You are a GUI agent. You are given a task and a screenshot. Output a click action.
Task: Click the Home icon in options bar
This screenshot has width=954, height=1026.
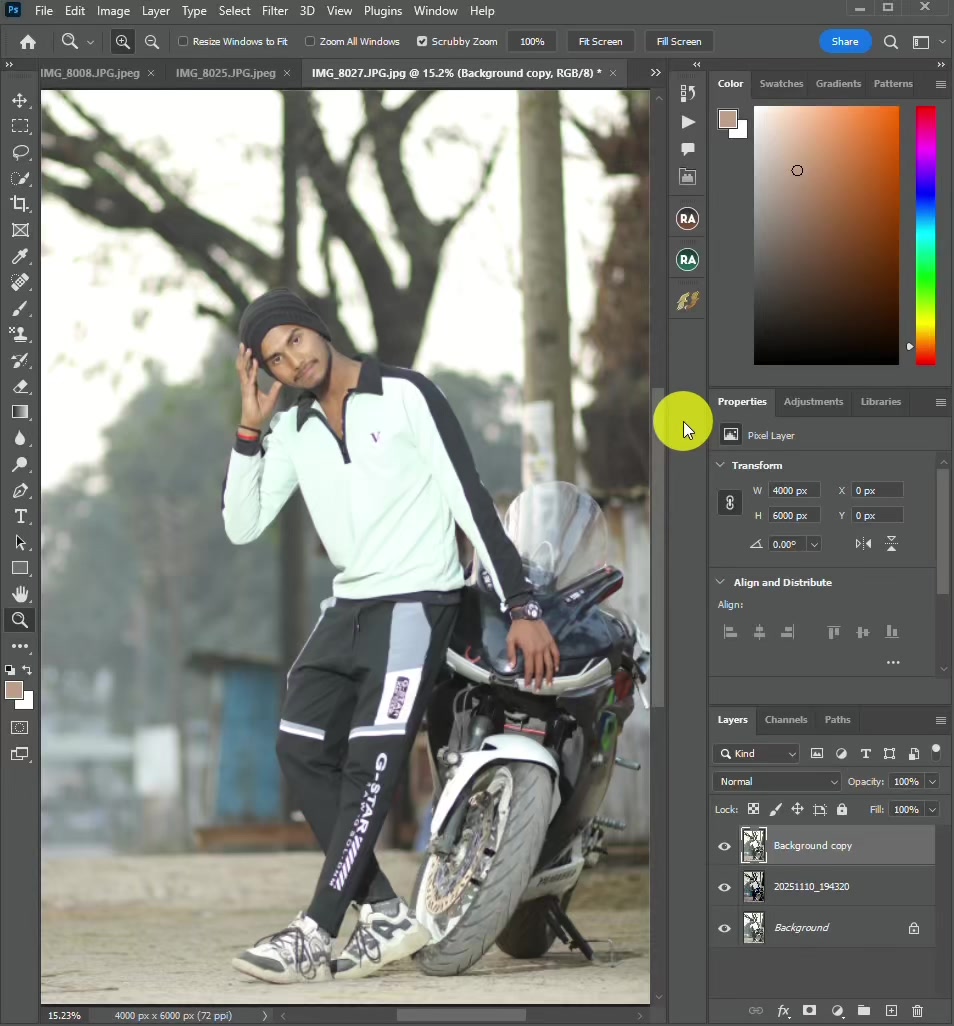[x=27, y=42]
